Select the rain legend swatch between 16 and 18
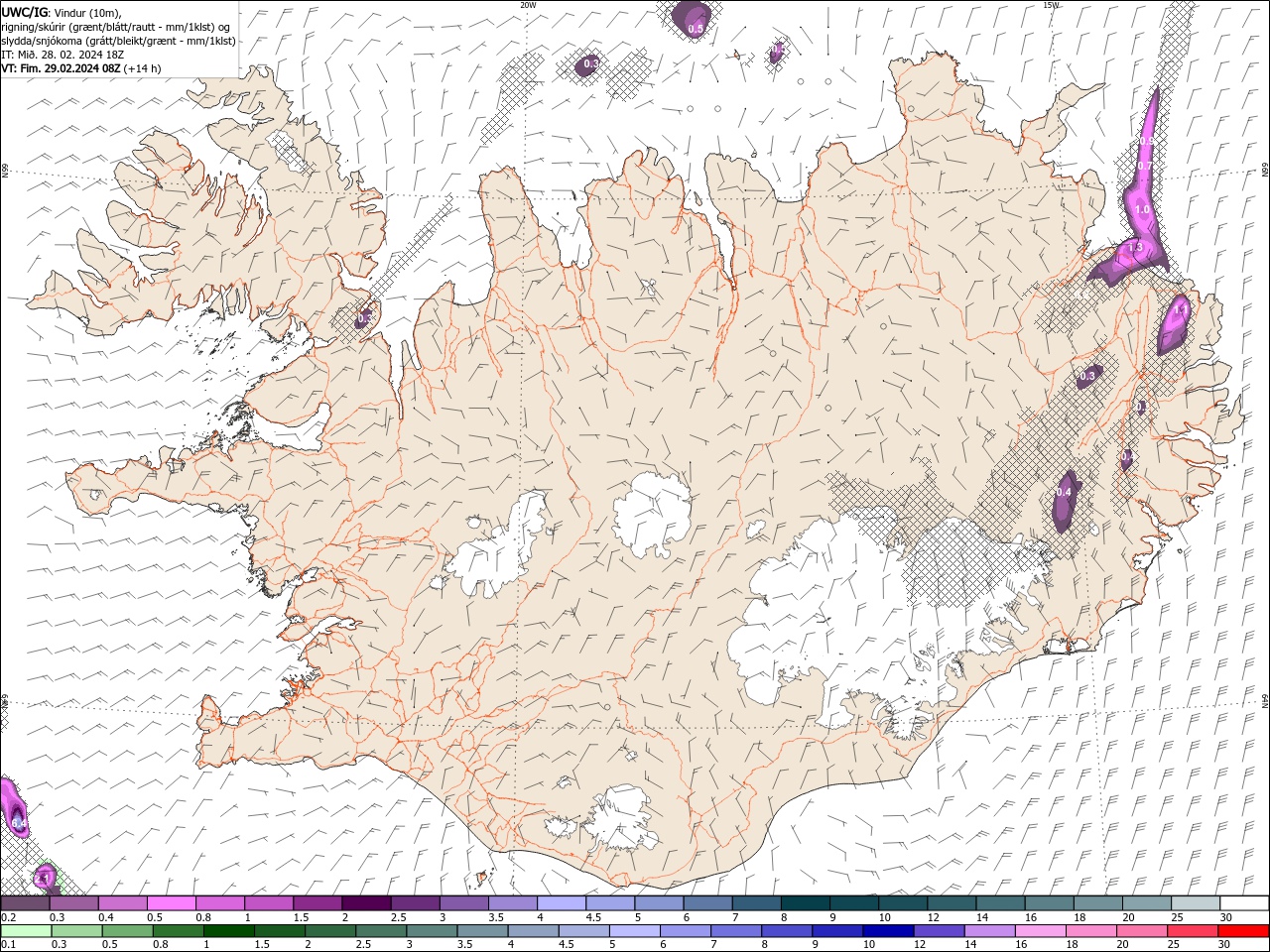 pyautogui.click(x=1039, y=931)
